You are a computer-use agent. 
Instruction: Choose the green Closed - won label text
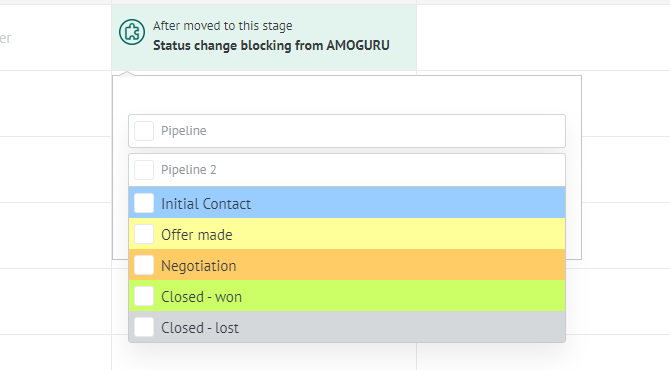click(201, 297)
